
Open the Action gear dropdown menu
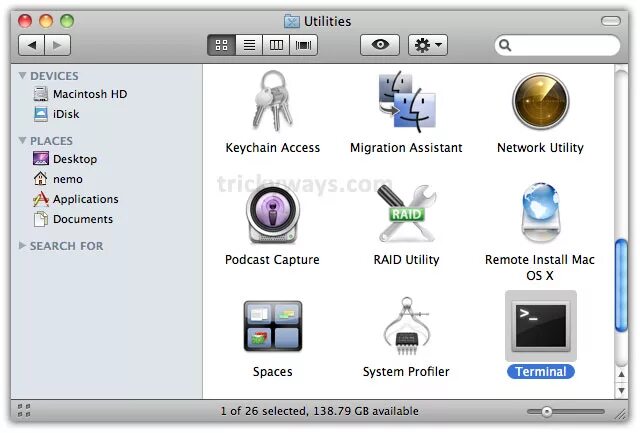[428, 45]
